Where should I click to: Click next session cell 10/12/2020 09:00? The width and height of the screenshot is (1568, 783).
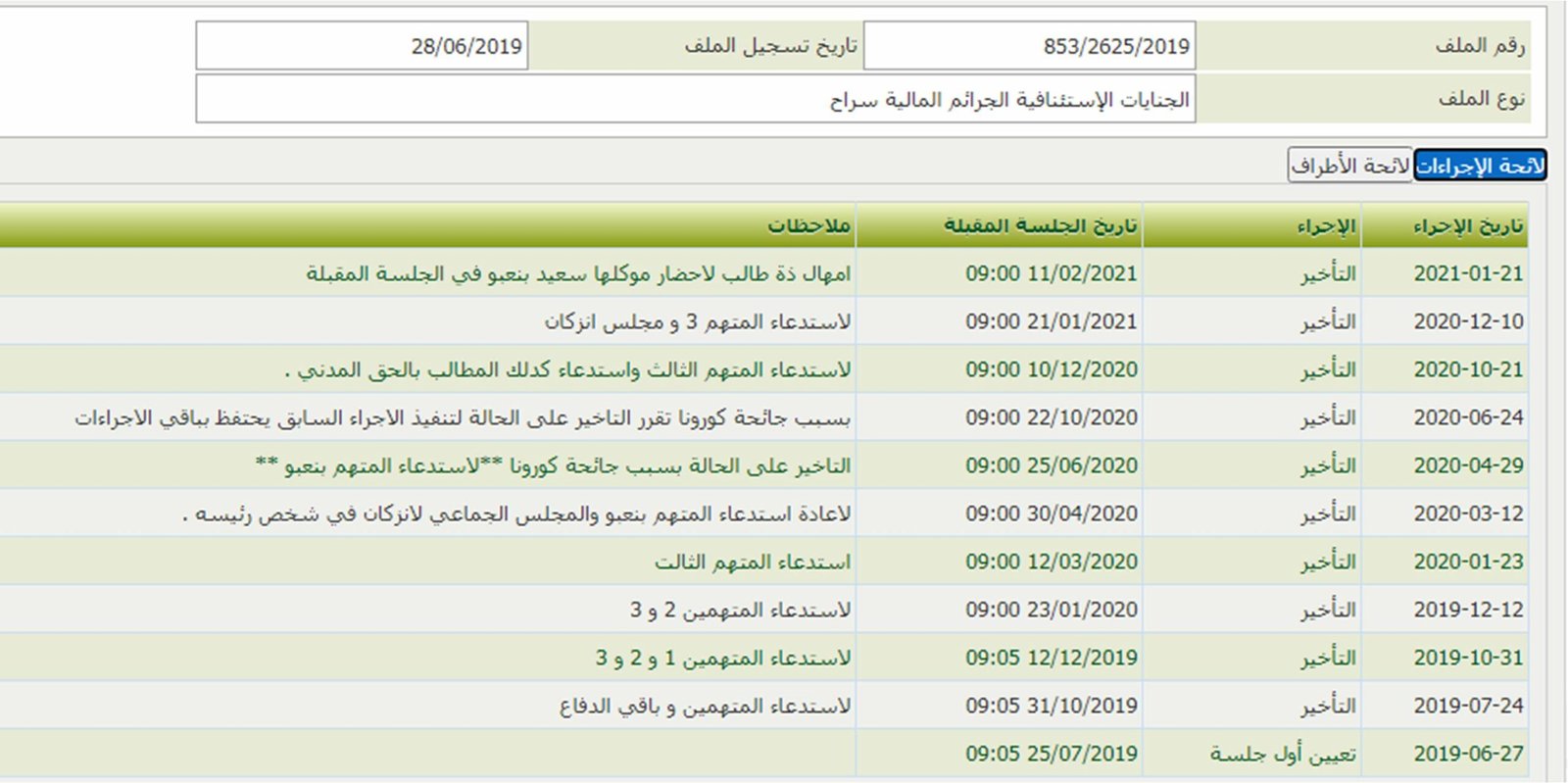click(1052, 369)
